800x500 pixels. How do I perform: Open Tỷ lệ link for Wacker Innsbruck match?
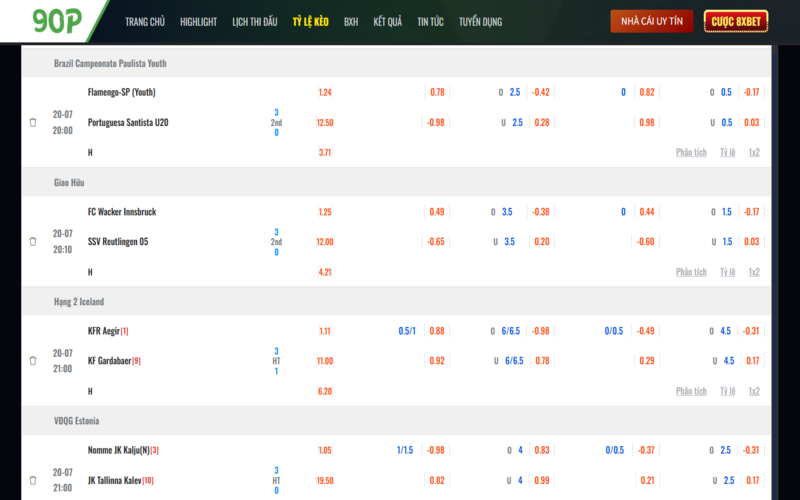click(x=728, y=271)
